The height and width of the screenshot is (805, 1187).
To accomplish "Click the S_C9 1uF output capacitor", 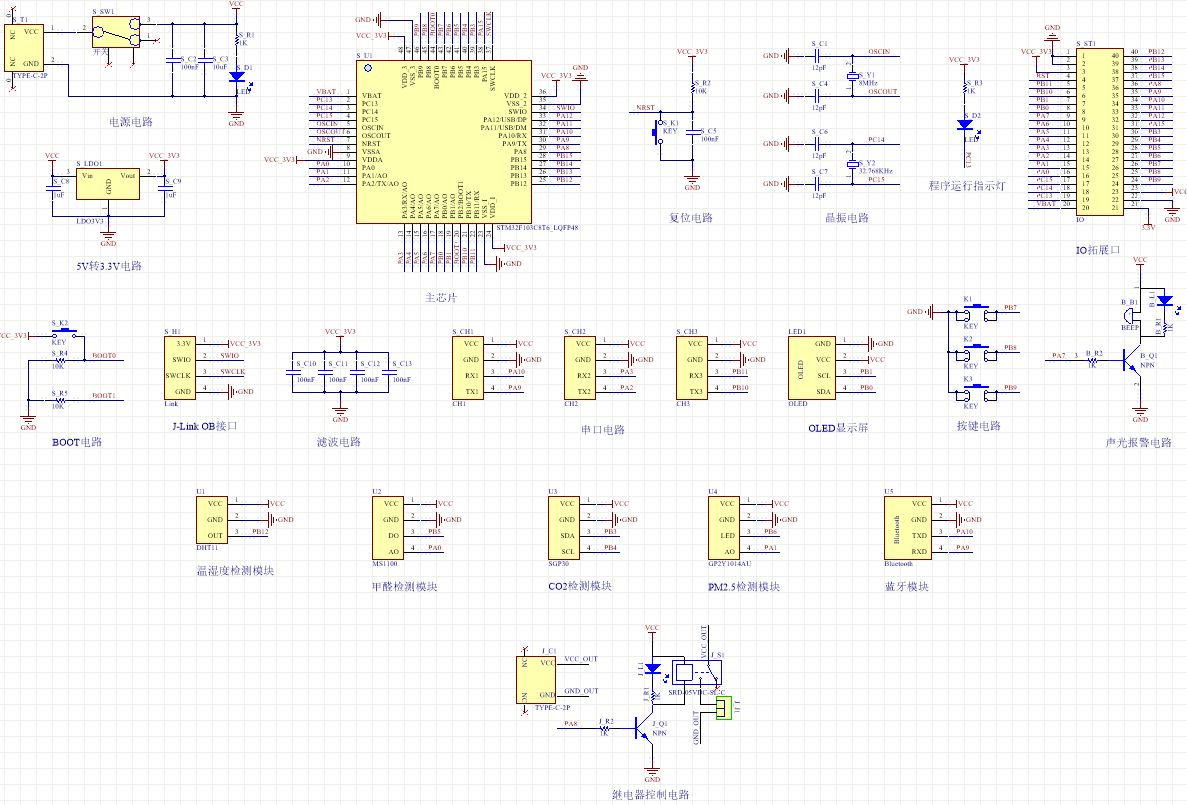I will (164, 189).
